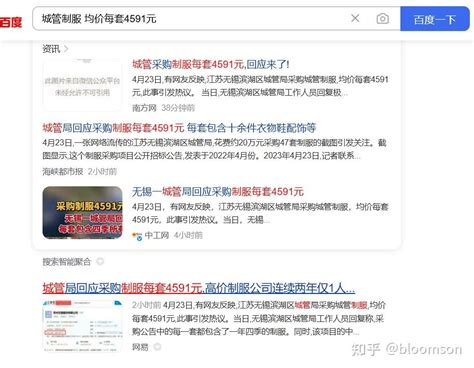
Task: Open the procurement screenshot thumbnail from 网易
Action: click(x=82, y=326)
